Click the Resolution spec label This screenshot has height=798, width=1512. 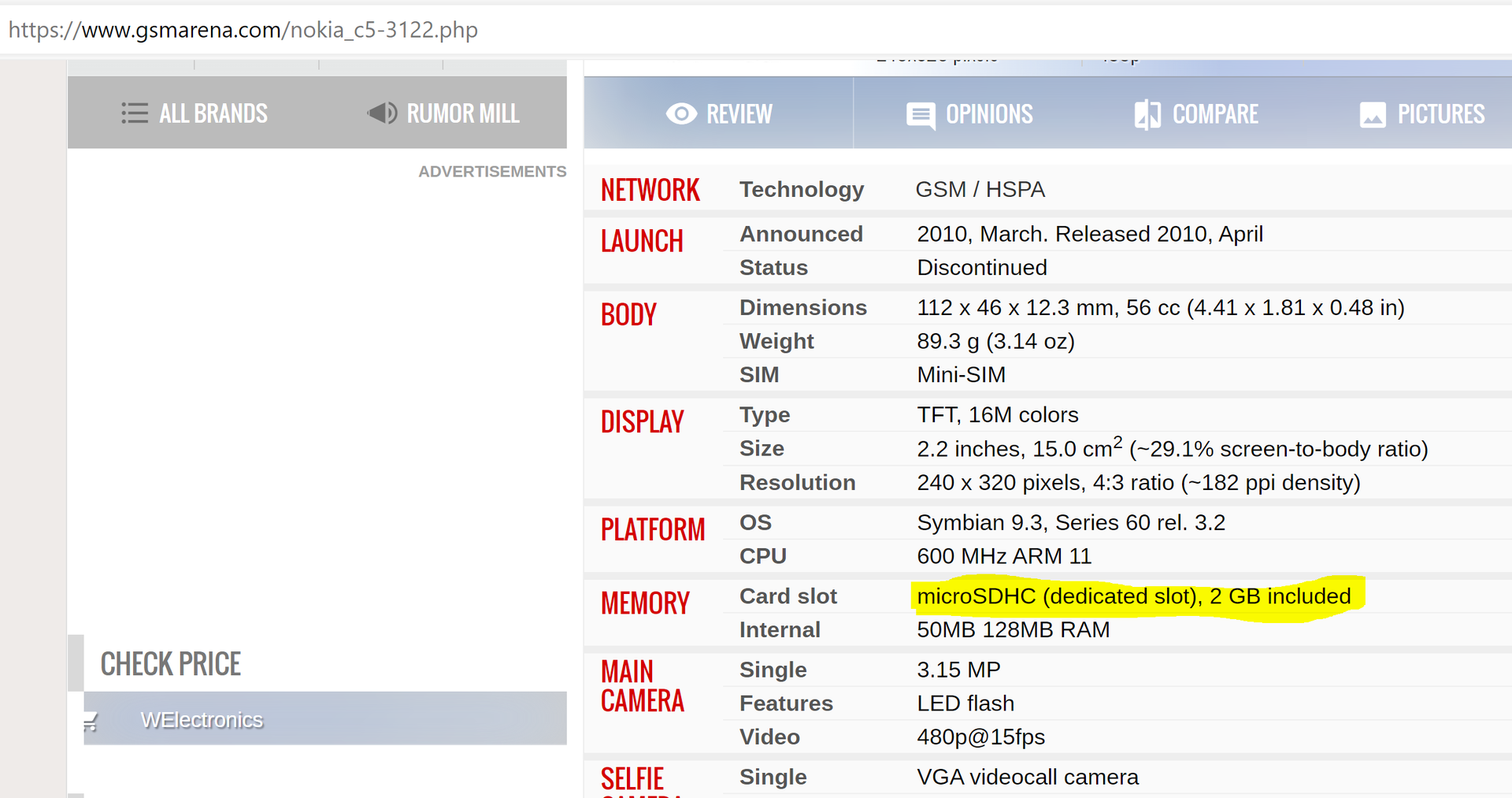pyautogui.click(x=797, y=482)
